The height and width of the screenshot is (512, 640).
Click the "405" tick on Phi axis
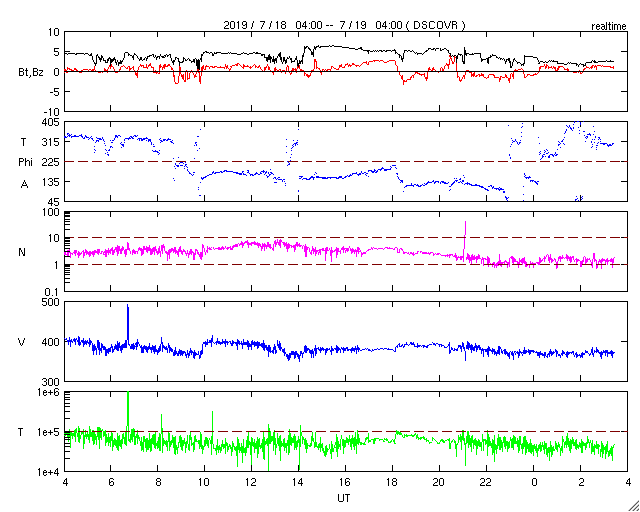(x=52, y=122)
